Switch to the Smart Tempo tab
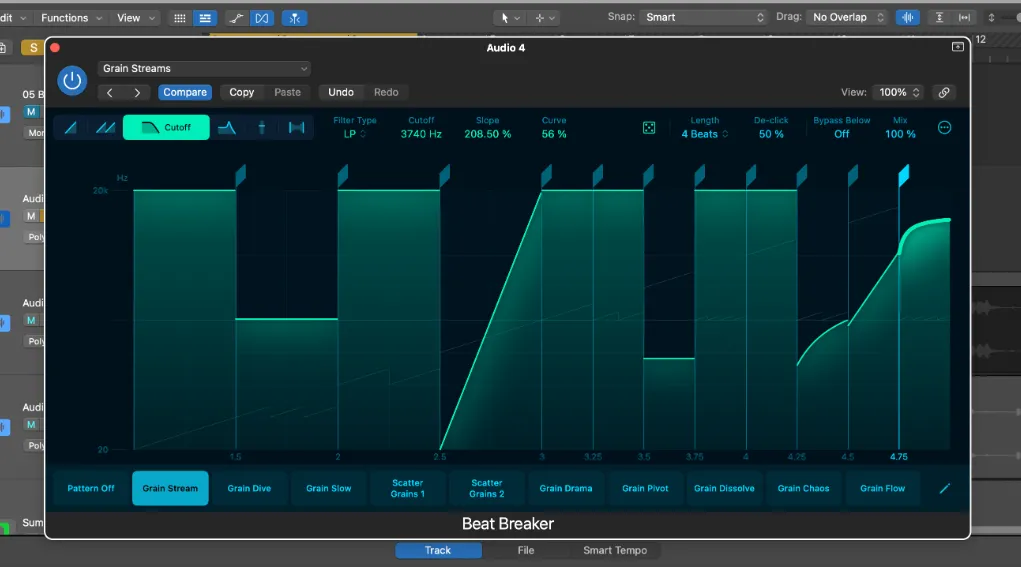Viewport: 1021px width, 567px height. [x=615, y=550]
